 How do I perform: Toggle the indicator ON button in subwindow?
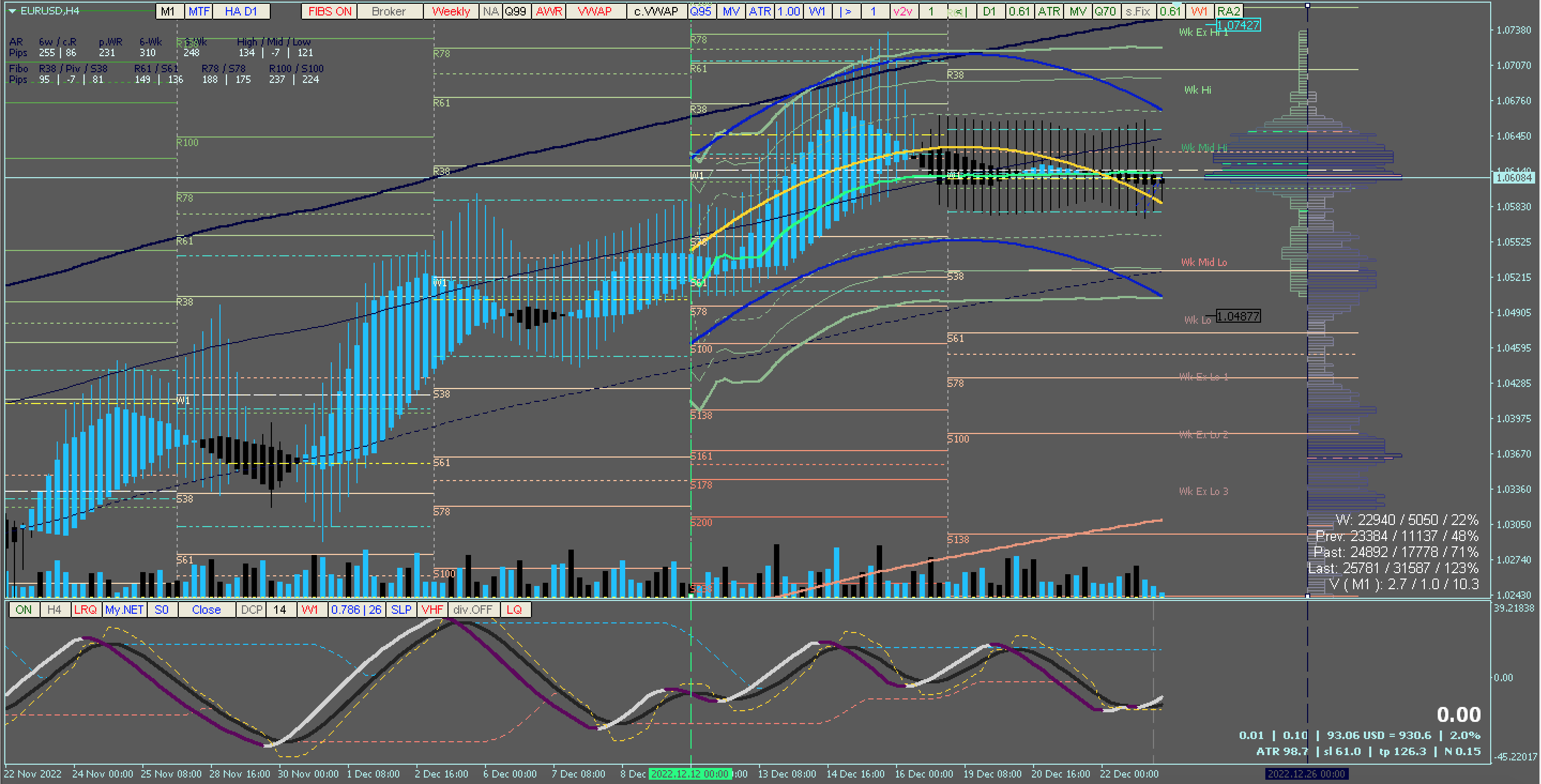tap(24, 610)
